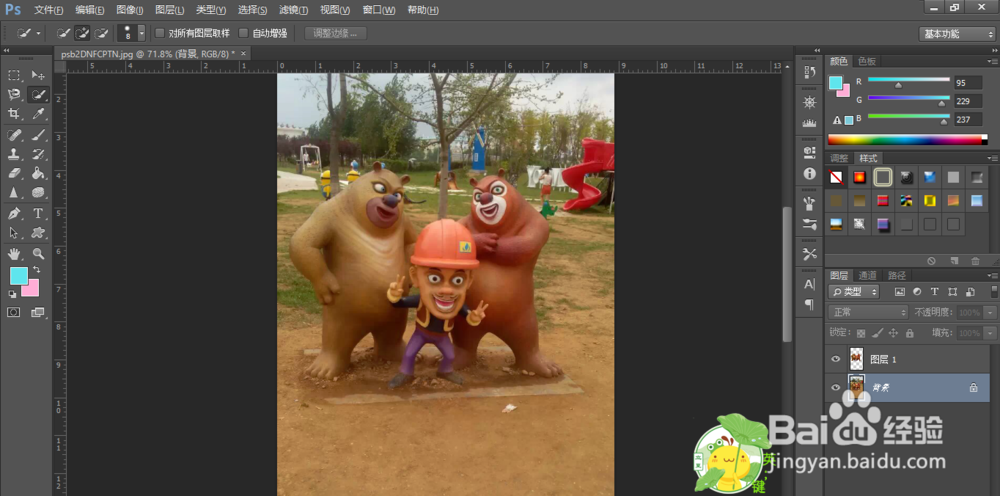The width and height of the screenshot is (1000, 496).
Task: Select the Eraser tool
Action: click(14, 173)
